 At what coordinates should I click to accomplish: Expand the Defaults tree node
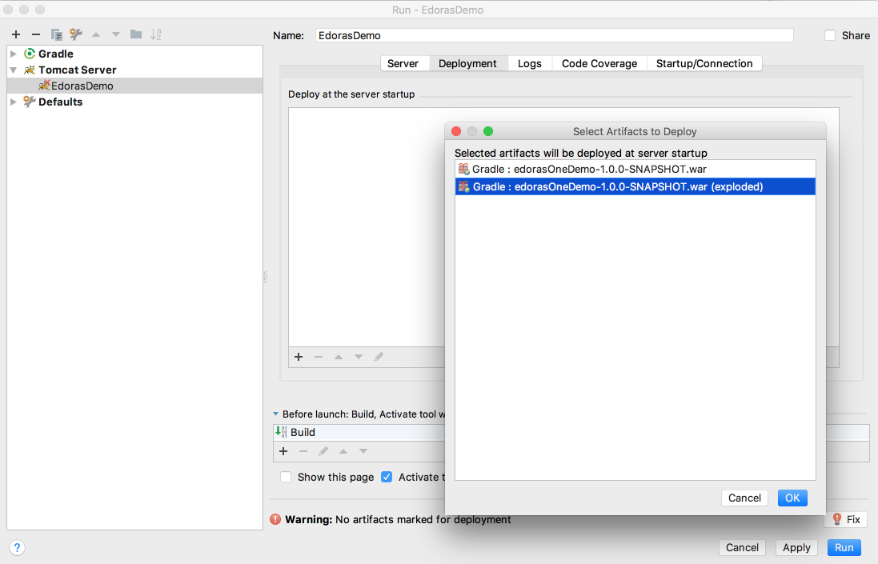14,102
